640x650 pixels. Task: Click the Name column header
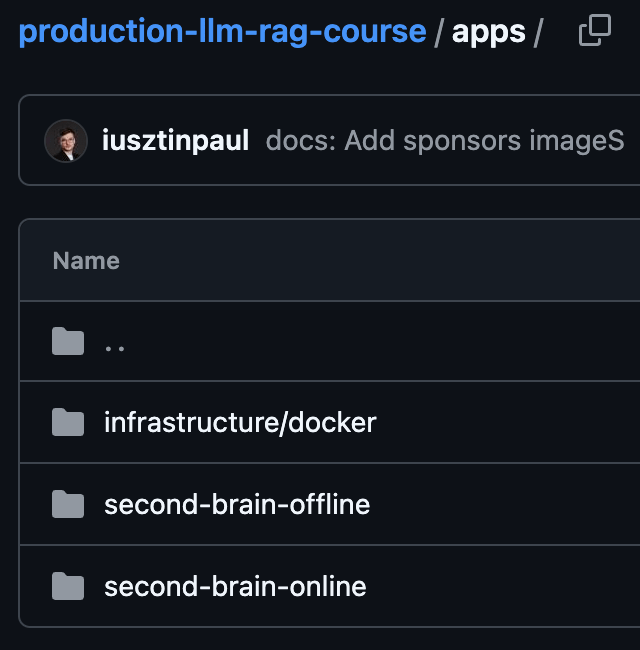pyautogui.click(x=86, y=261)
